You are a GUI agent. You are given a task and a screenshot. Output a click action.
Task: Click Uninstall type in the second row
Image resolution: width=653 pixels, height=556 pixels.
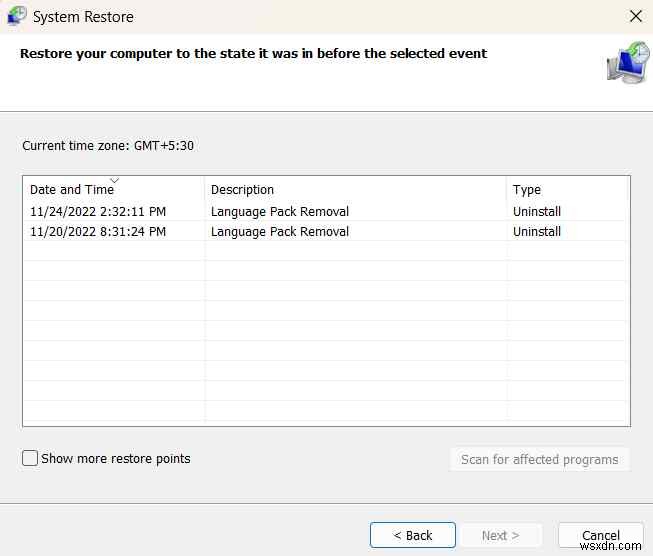[x=537, y=232]
